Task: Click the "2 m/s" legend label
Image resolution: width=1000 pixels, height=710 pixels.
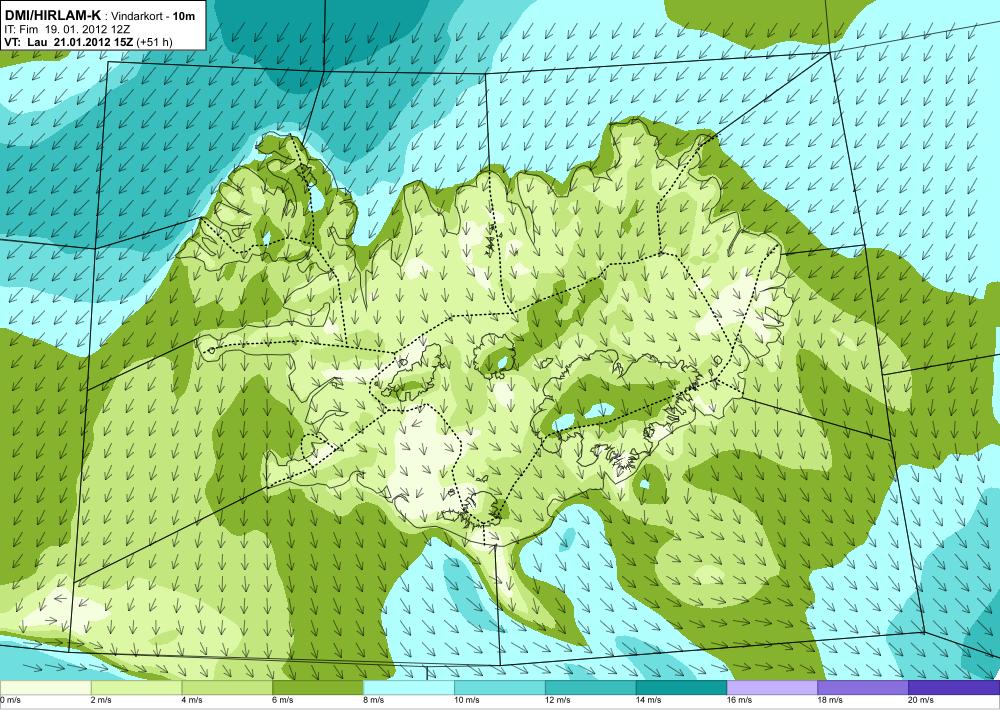Action: point(103,700)
